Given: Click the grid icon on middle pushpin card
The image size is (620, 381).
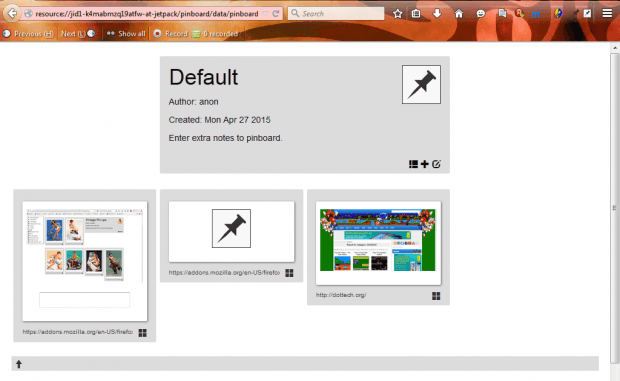Looking at the screenshot, I should pos(289,273).
